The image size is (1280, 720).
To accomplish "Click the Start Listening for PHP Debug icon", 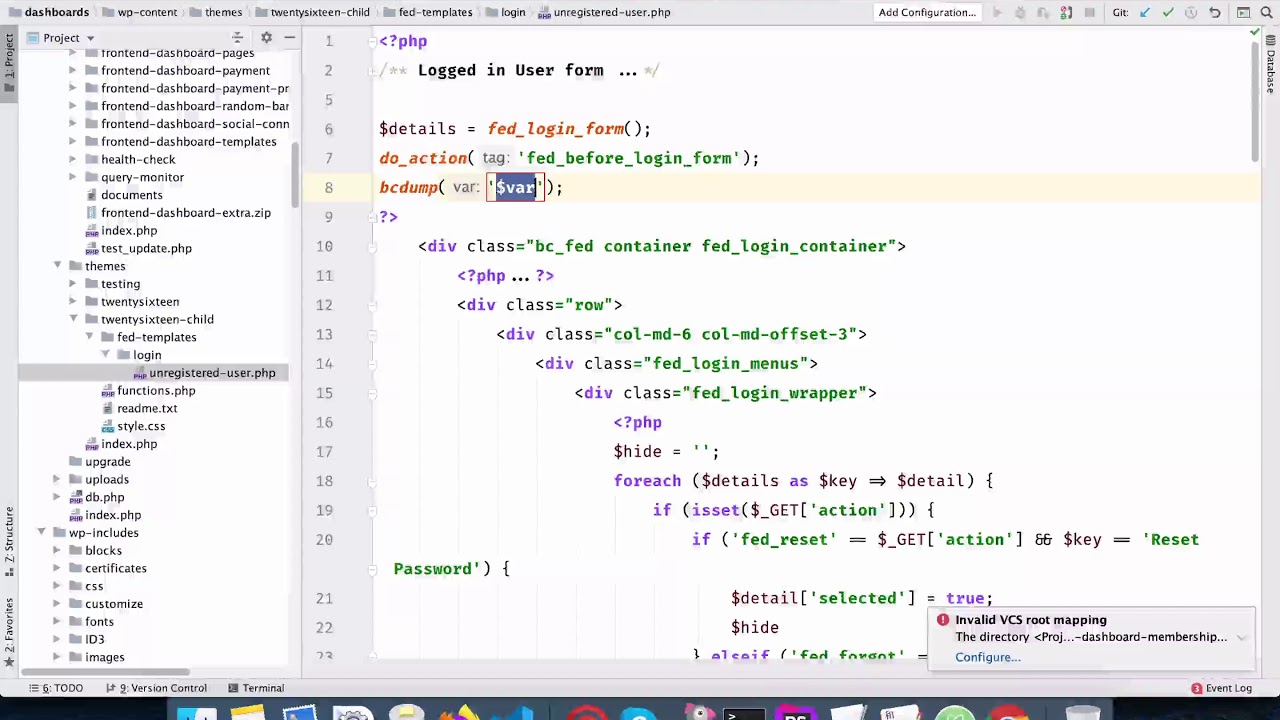I will tap(1066, 12).
